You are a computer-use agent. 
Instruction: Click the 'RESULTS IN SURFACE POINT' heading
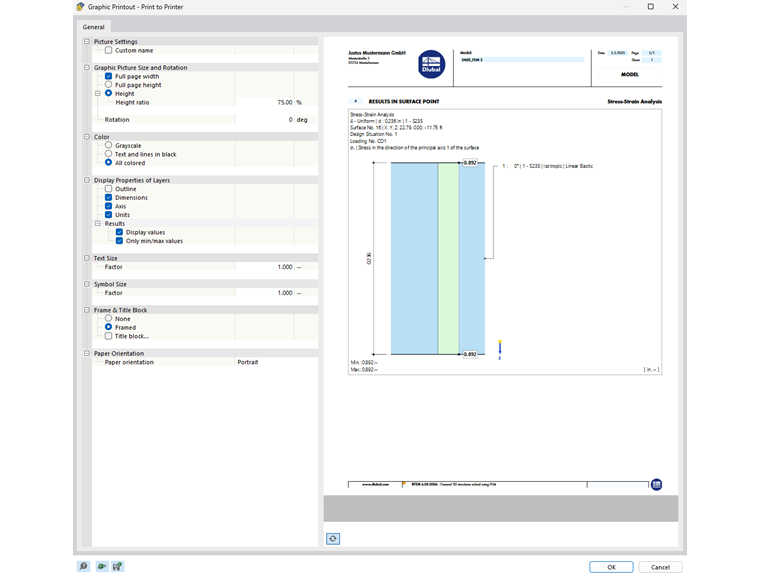[404, 101]
